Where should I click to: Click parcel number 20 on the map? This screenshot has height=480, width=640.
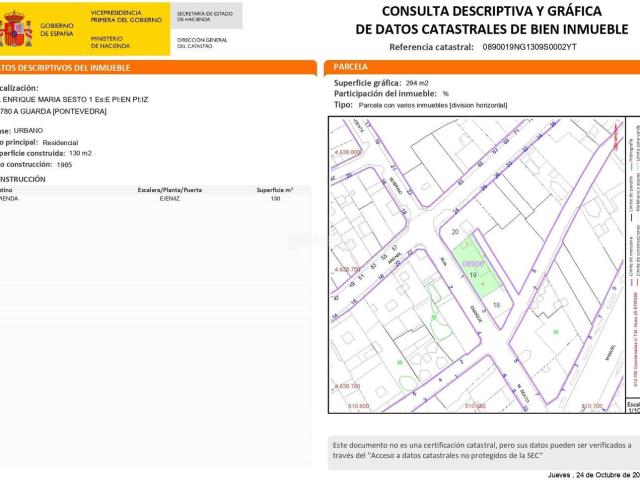pos(455,232)
